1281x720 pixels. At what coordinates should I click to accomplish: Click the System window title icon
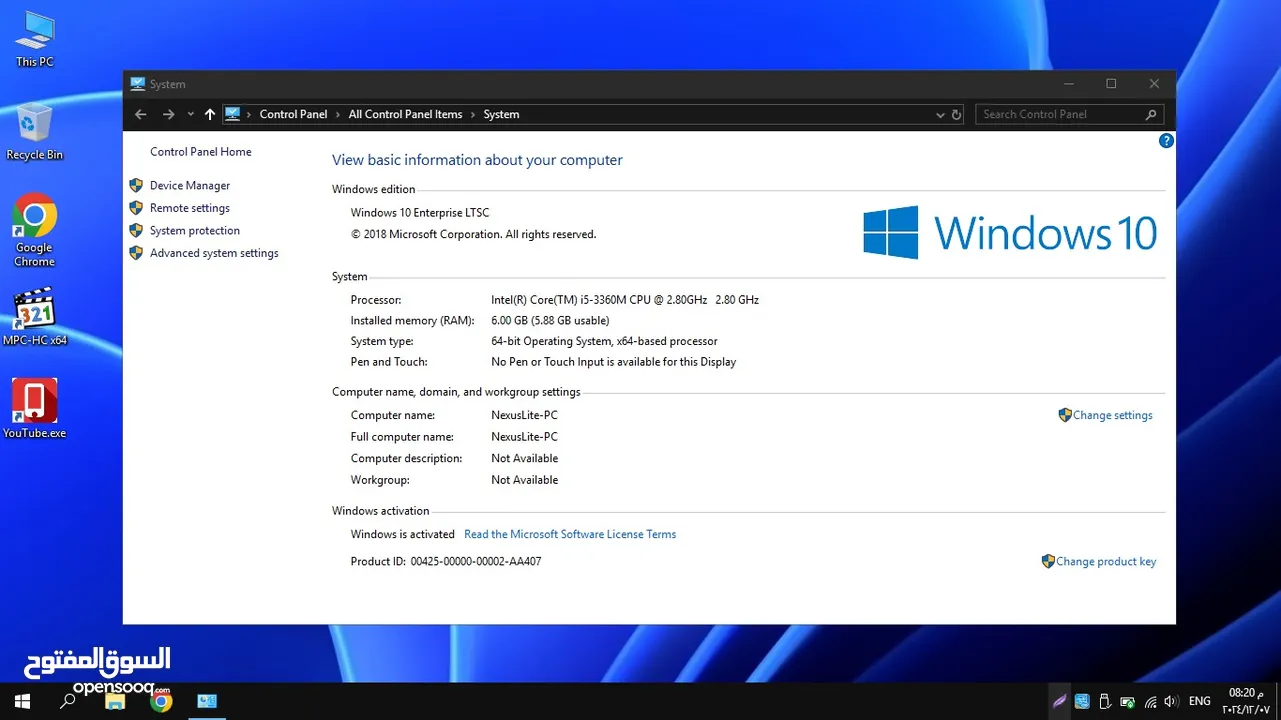138,84
